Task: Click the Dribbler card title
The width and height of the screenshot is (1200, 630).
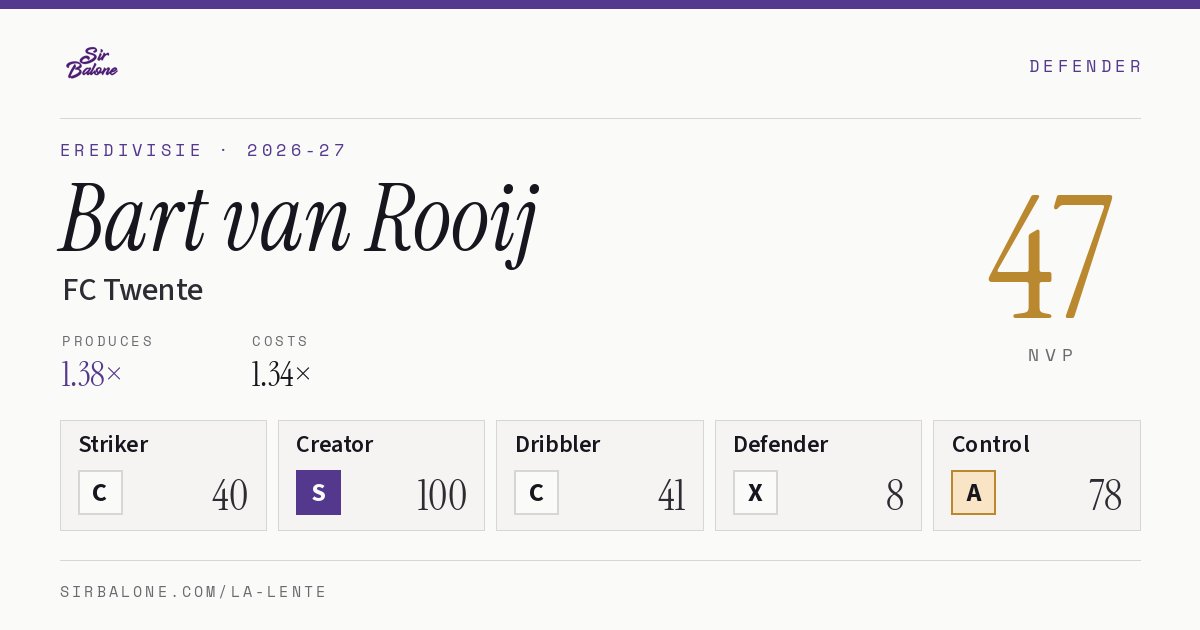Action: pyautogui.click(x=558, y=444)
